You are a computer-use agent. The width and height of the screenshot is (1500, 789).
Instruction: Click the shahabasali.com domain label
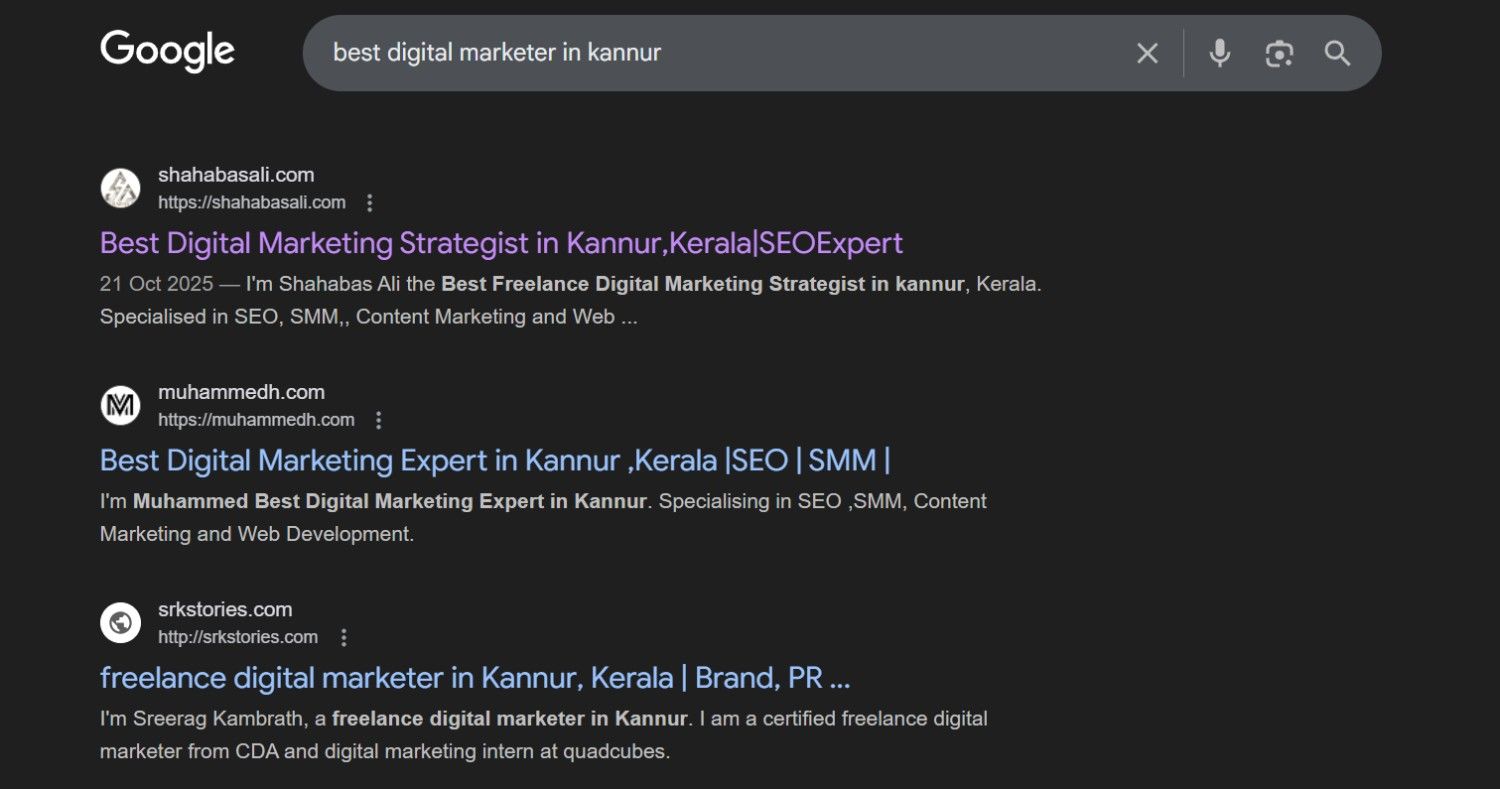click(236, 174)
